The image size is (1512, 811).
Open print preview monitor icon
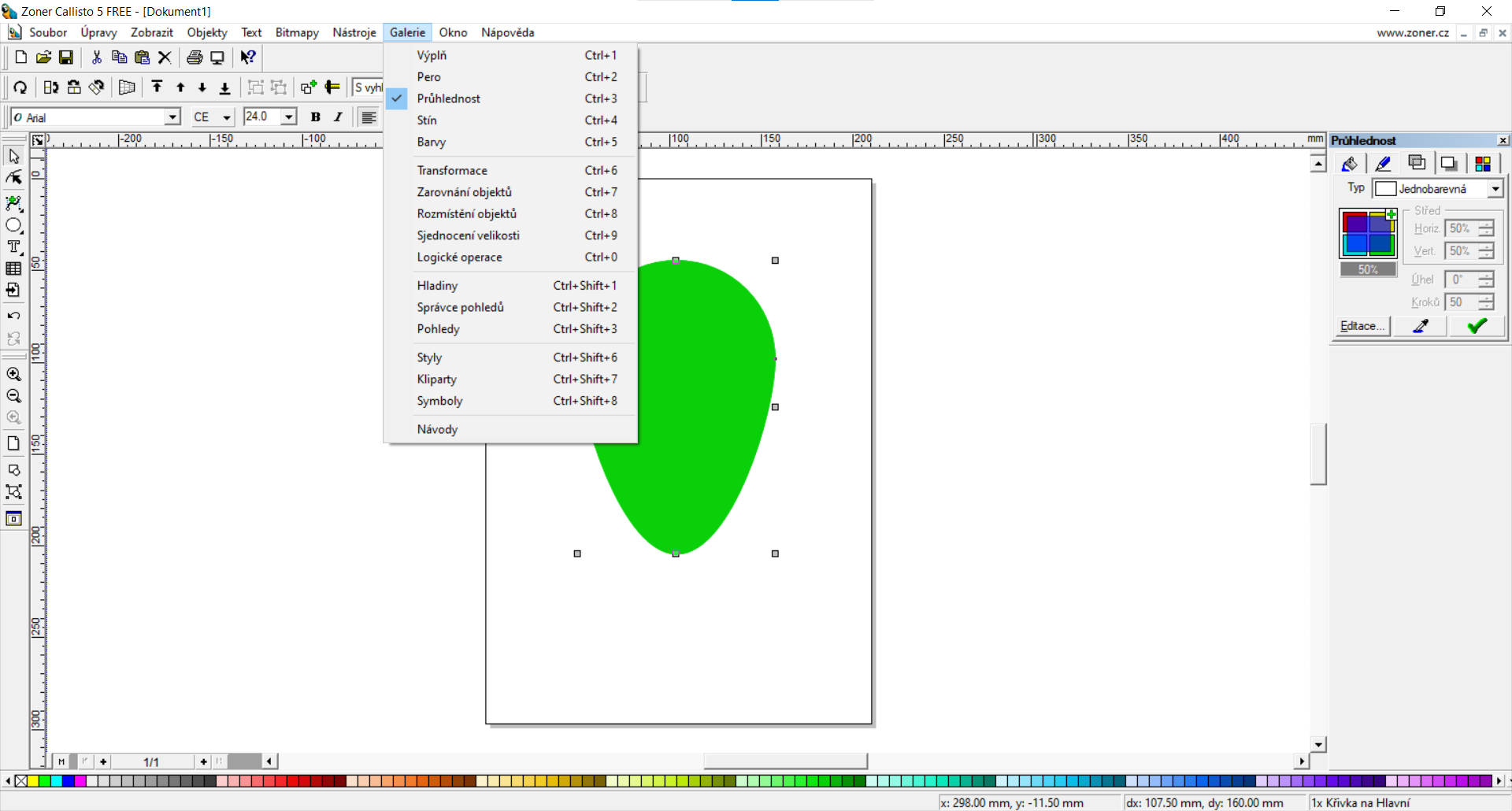(x=217, y=57)
